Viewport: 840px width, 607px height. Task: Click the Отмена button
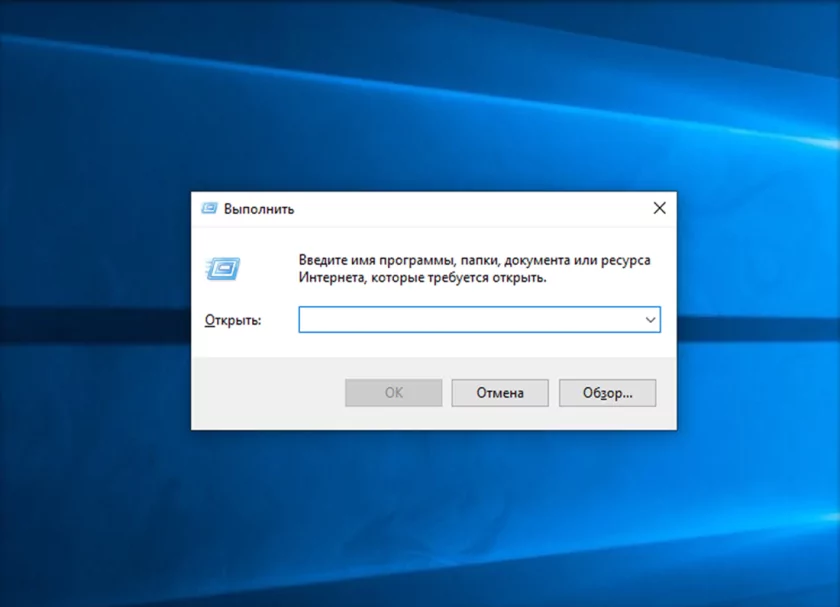click(x=499, y=392)
